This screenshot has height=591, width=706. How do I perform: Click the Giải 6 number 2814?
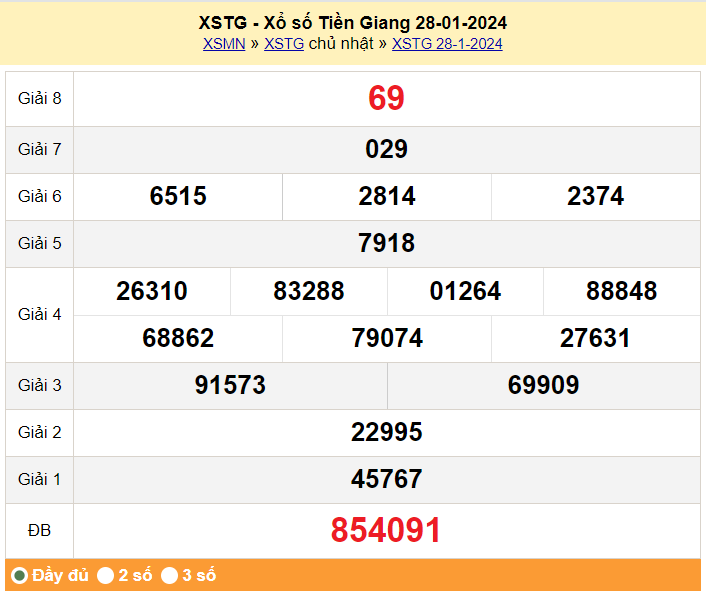pyautogui.click(x=387, y=196)
